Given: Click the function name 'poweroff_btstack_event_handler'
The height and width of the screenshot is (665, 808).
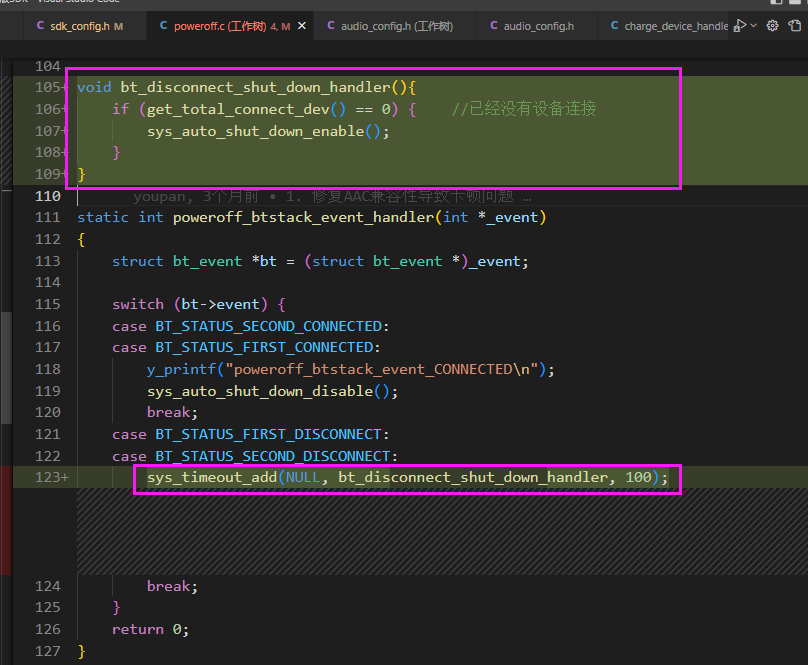Looking at the screenshot, I should [x=304, y=218].
